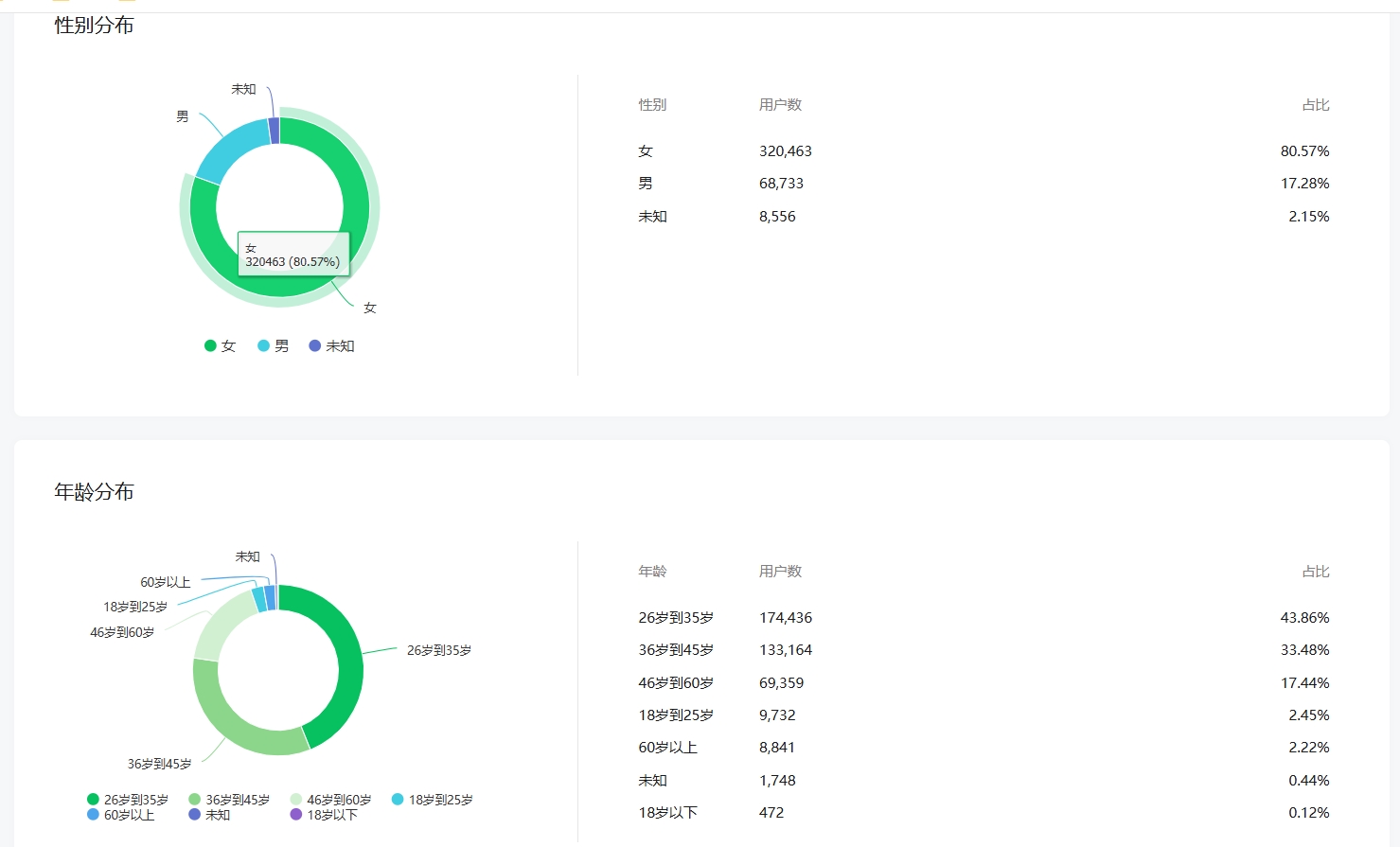Screen dimensions: 1400x847
Task: Click value 8,556
Action: [x=777, y=217]
